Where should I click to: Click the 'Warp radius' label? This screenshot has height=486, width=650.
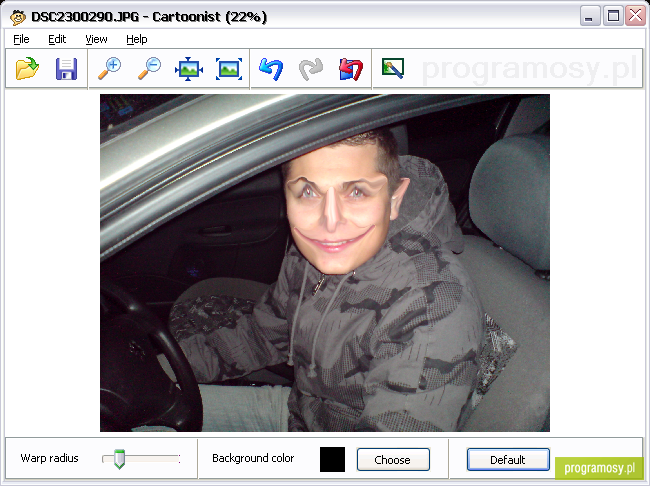coord(49,458)
